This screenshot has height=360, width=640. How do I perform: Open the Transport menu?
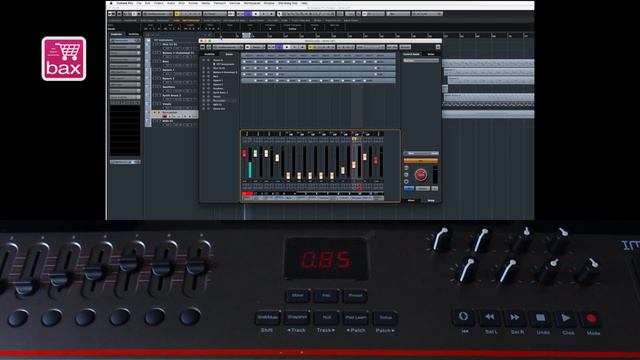(220, 3)
